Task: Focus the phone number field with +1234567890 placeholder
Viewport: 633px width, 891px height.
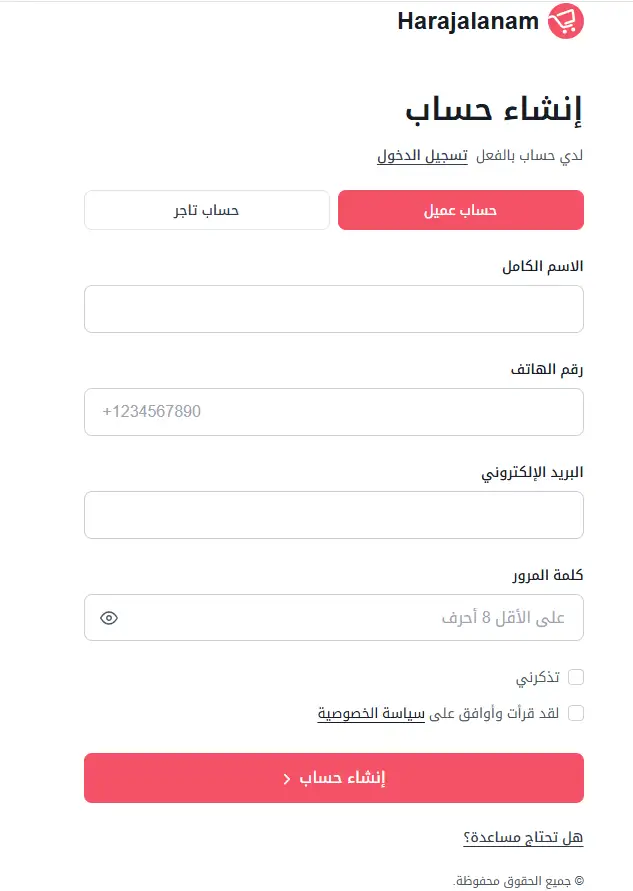Action: click(334, 412)
